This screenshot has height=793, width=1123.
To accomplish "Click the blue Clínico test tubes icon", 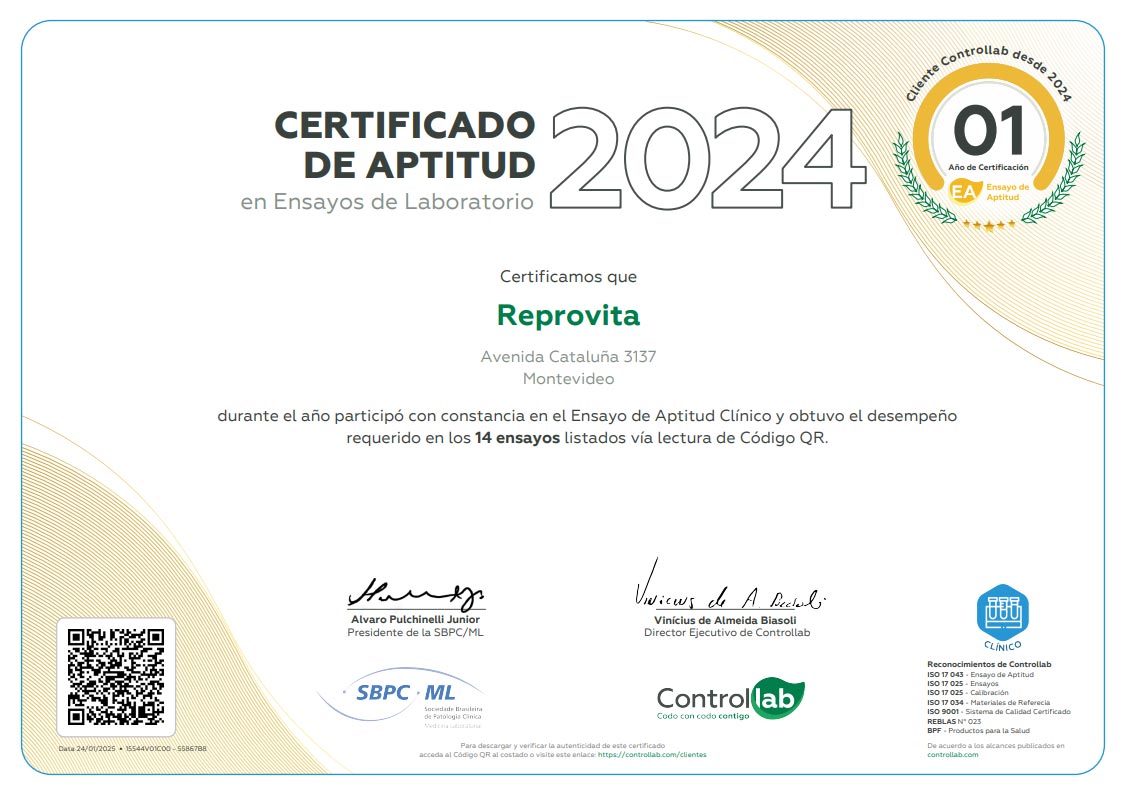I will pyautogui.click(x=1002, y=613).
